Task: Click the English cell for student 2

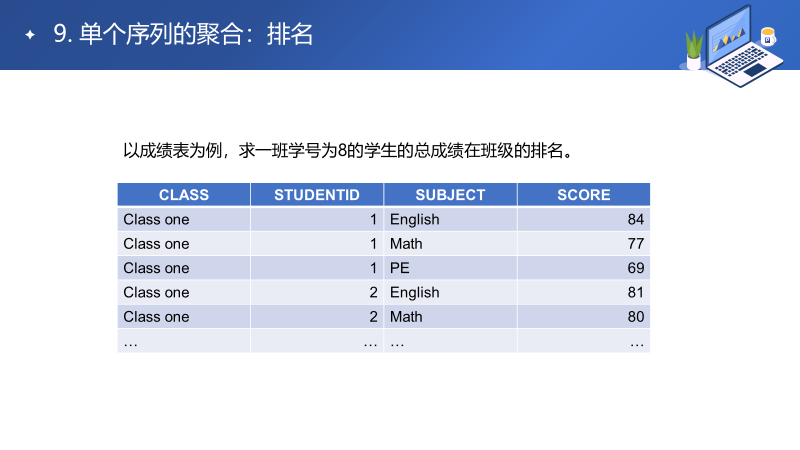Action: [x=451, y=292]
